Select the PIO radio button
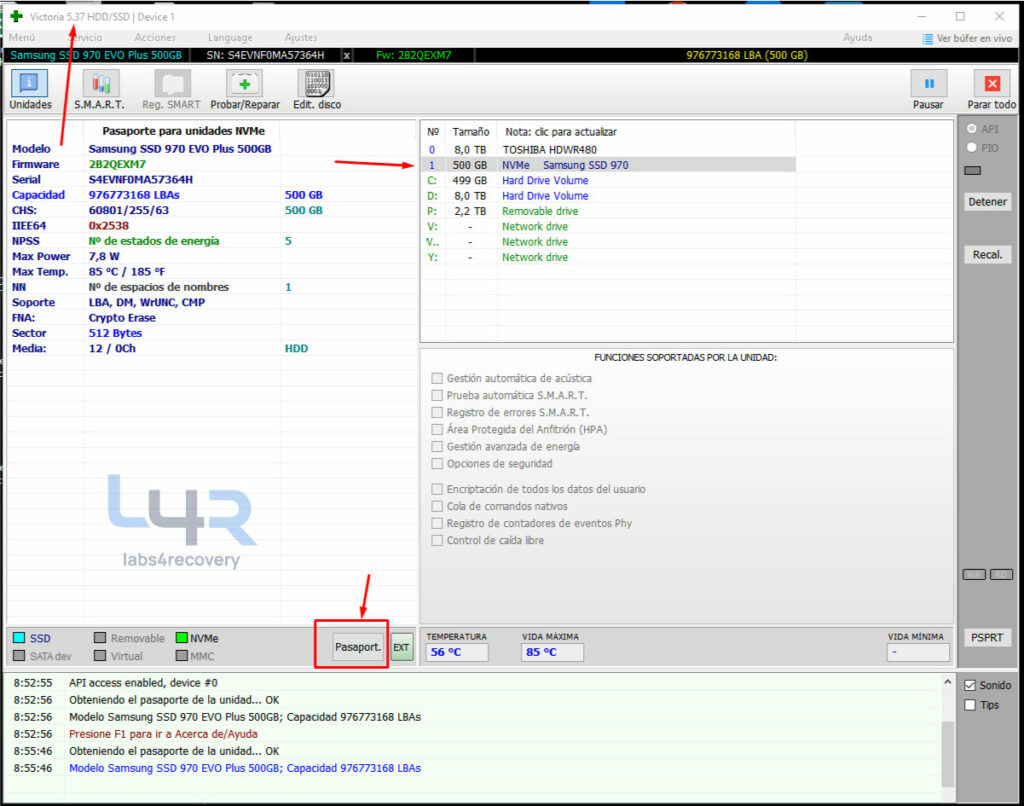Viewport: 1024px width, 806px height. [x=972, y=148]
